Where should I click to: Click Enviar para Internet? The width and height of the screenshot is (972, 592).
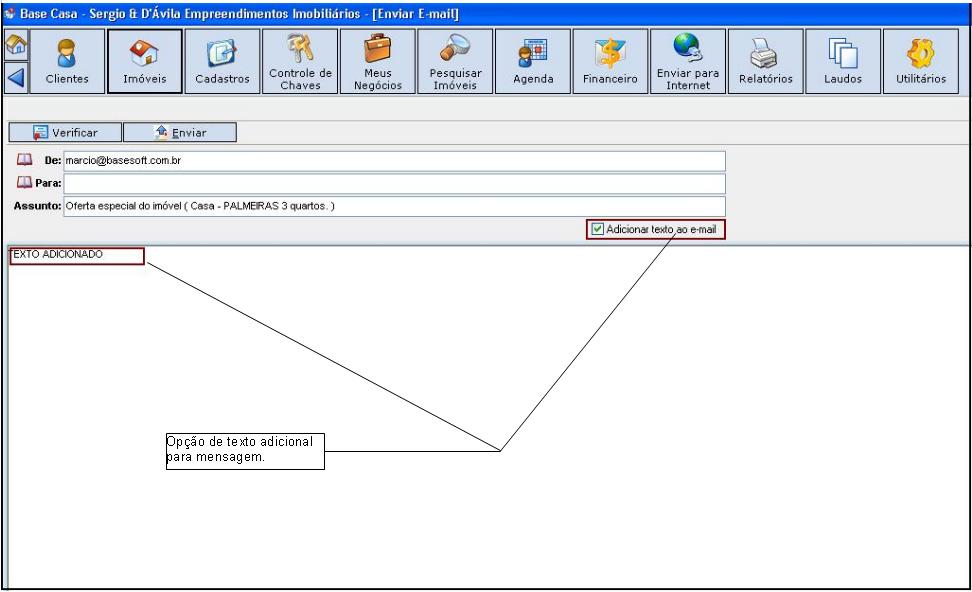(688, 61)
